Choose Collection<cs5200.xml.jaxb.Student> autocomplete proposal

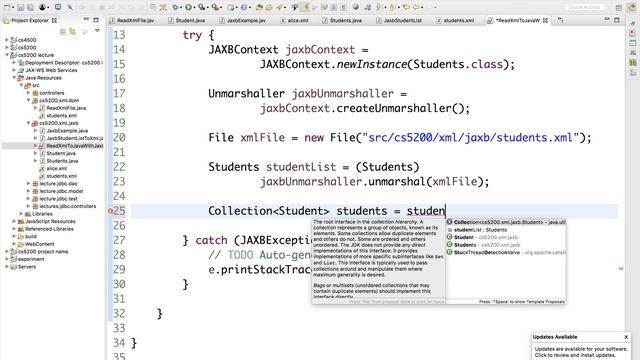pyautogui.click(x=506, y=222)
